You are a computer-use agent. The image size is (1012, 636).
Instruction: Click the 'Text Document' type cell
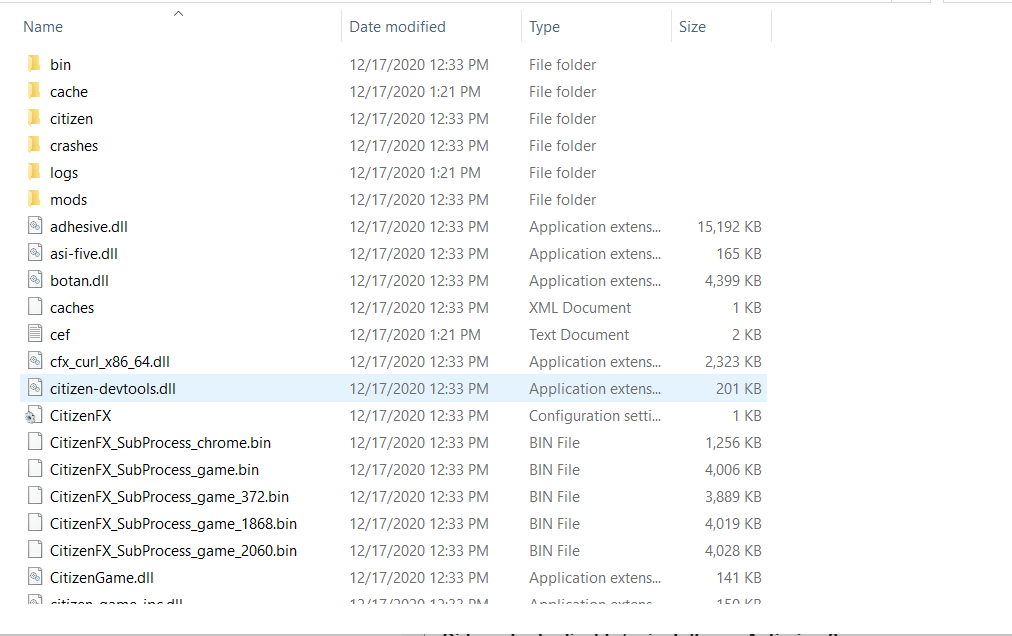point(579,335)
